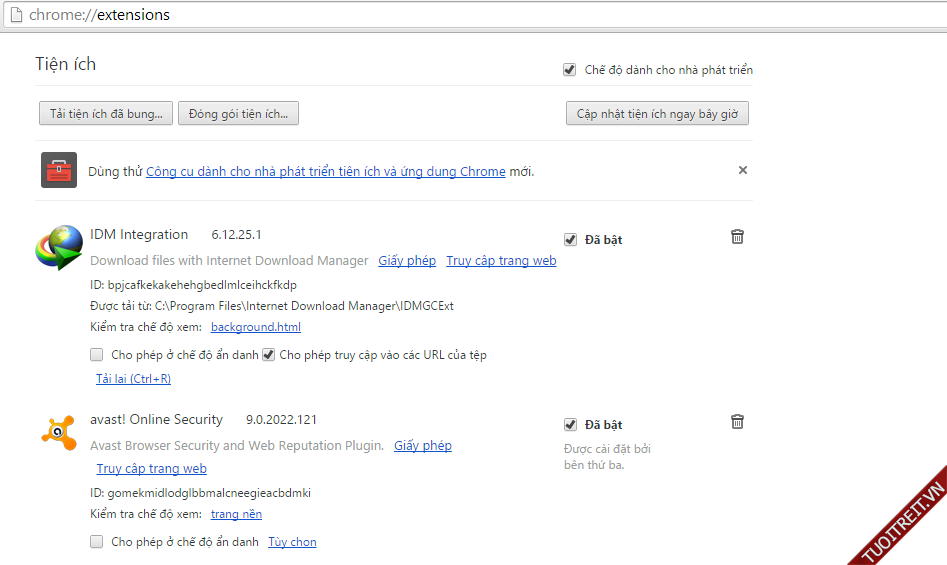
Task: Disable IDM Integration with Đã bật checkbox
Action: coord(570,240)
